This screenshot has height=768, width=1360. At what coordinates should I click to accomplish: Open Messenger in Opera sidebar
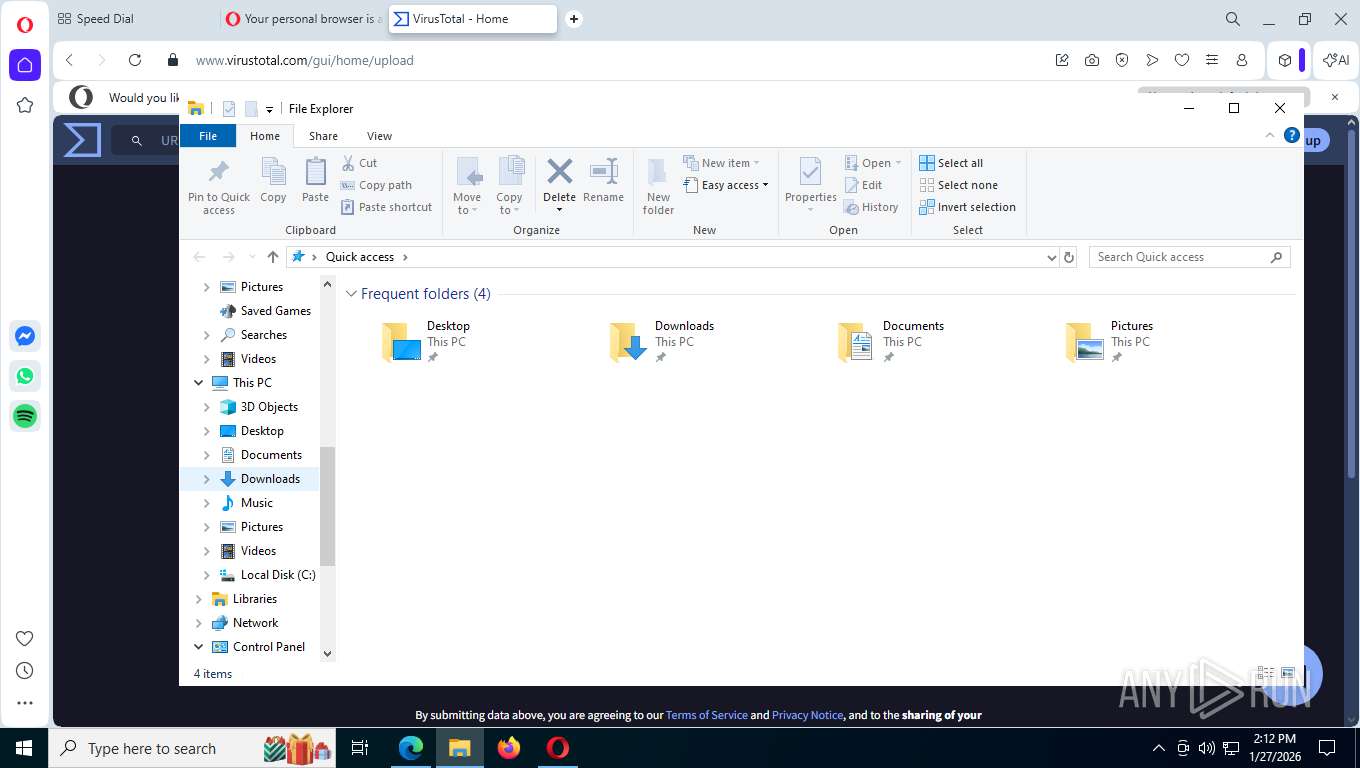tap(25, 337)
